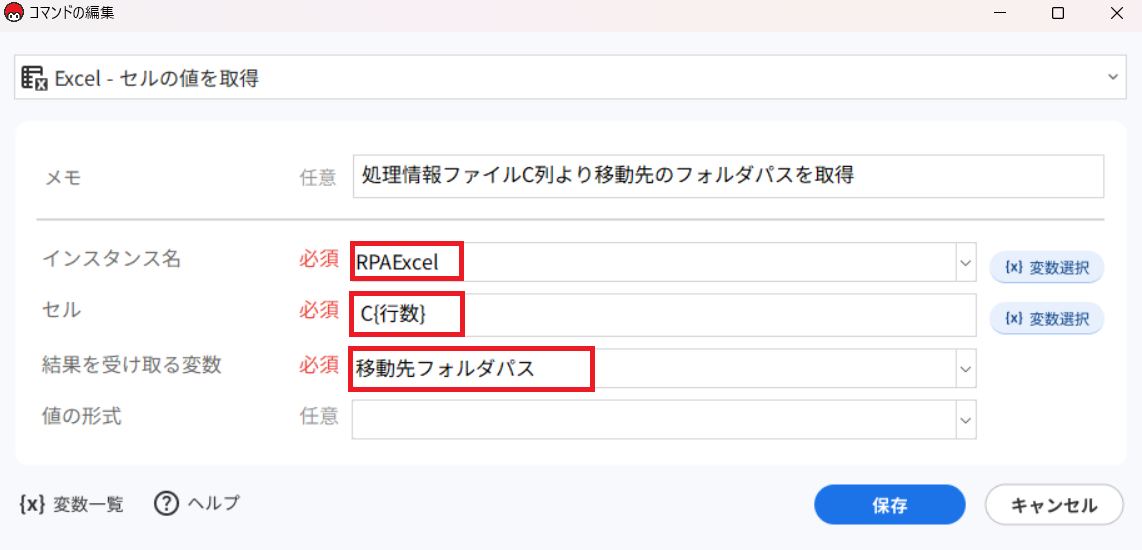Close the コマンドの編集 window
This screenshot has width=1142, height=550.
pyautogui.click(x=1116, y=13)
